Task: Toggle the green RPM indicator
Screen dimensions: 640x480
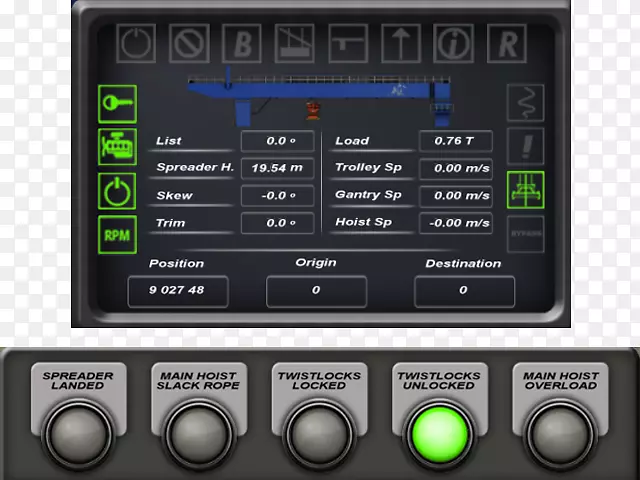Action: coord(117,235)
